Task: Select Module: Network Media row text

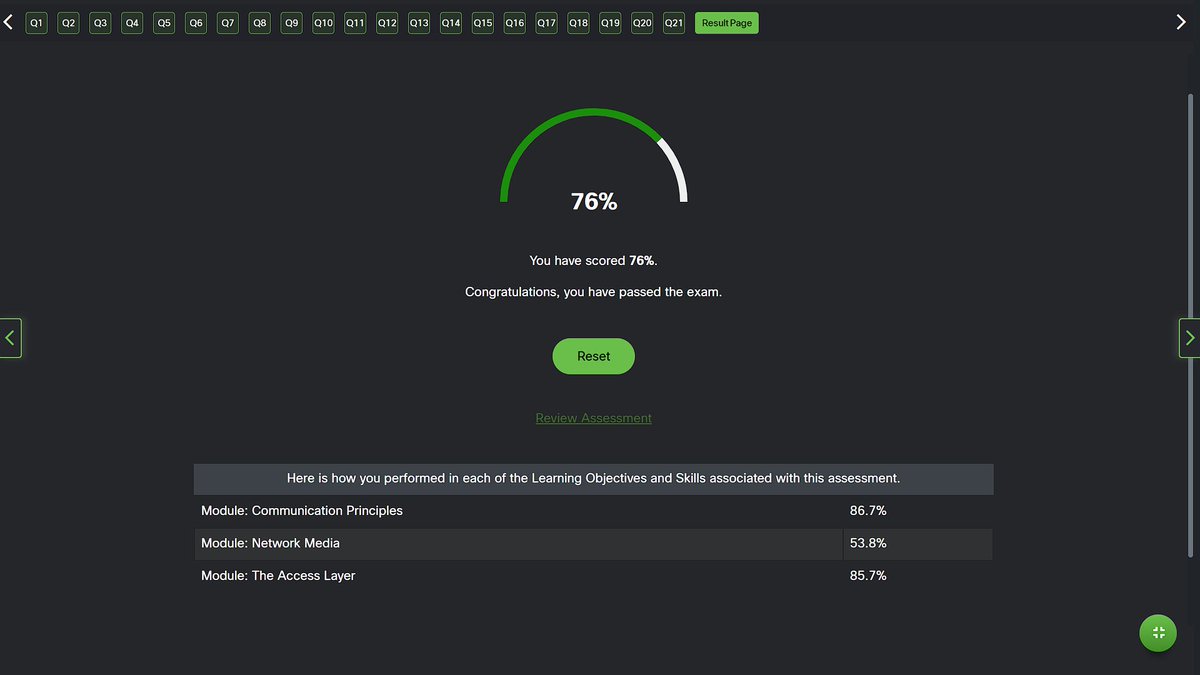Action: pos(270,543)
